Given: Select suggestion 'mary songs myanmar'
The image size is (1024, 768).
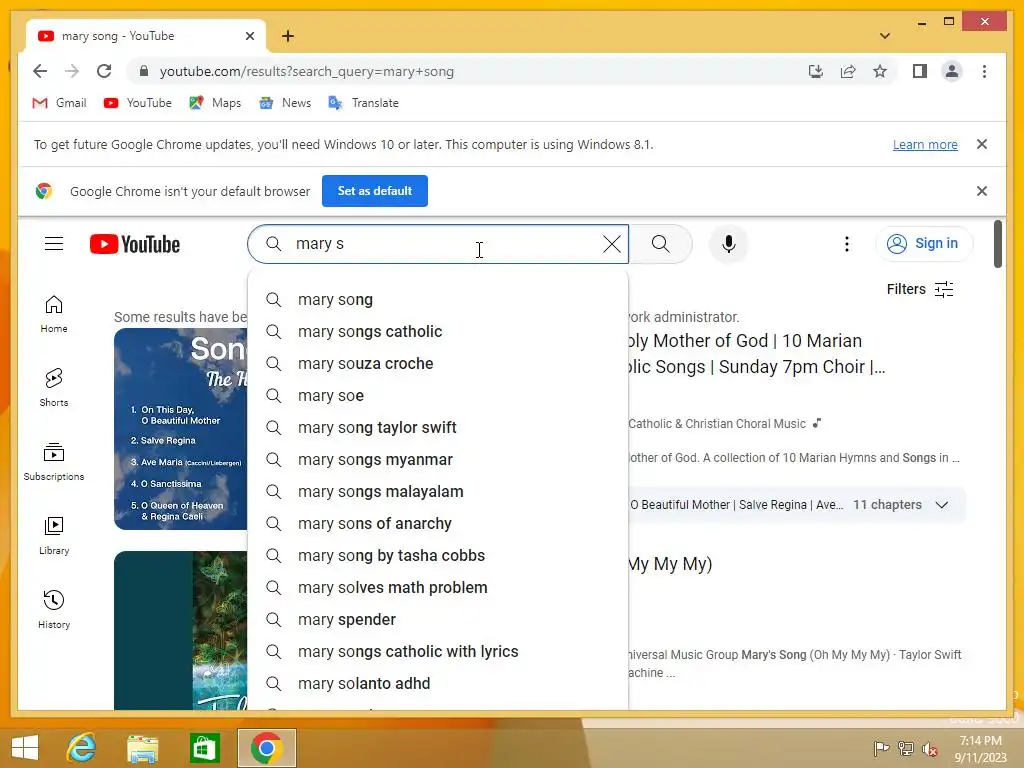Looking at the screenshot, I should pyautogui.click(x=438, y=459).
